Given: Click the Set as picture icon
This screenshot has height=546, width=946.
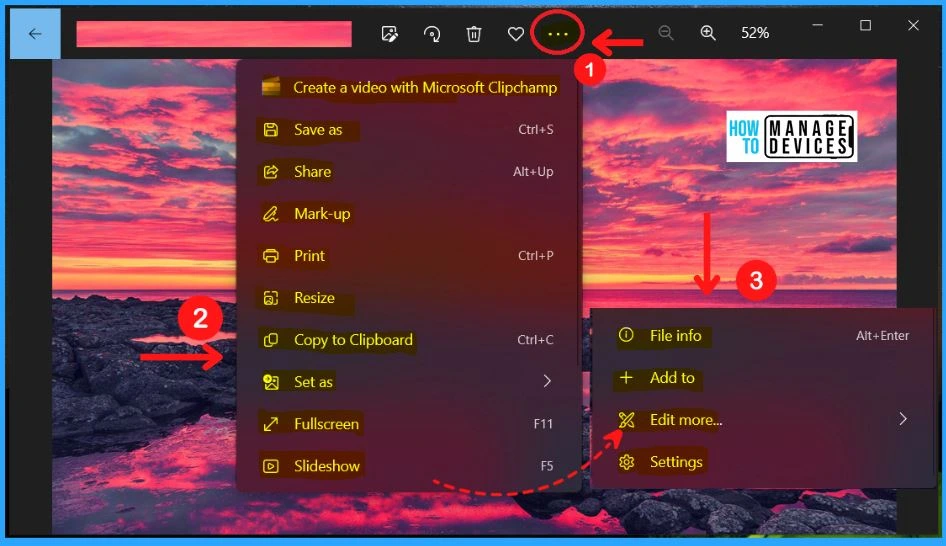Looking at the screenshot, I should pyautogui.click(x=271, y=382).
